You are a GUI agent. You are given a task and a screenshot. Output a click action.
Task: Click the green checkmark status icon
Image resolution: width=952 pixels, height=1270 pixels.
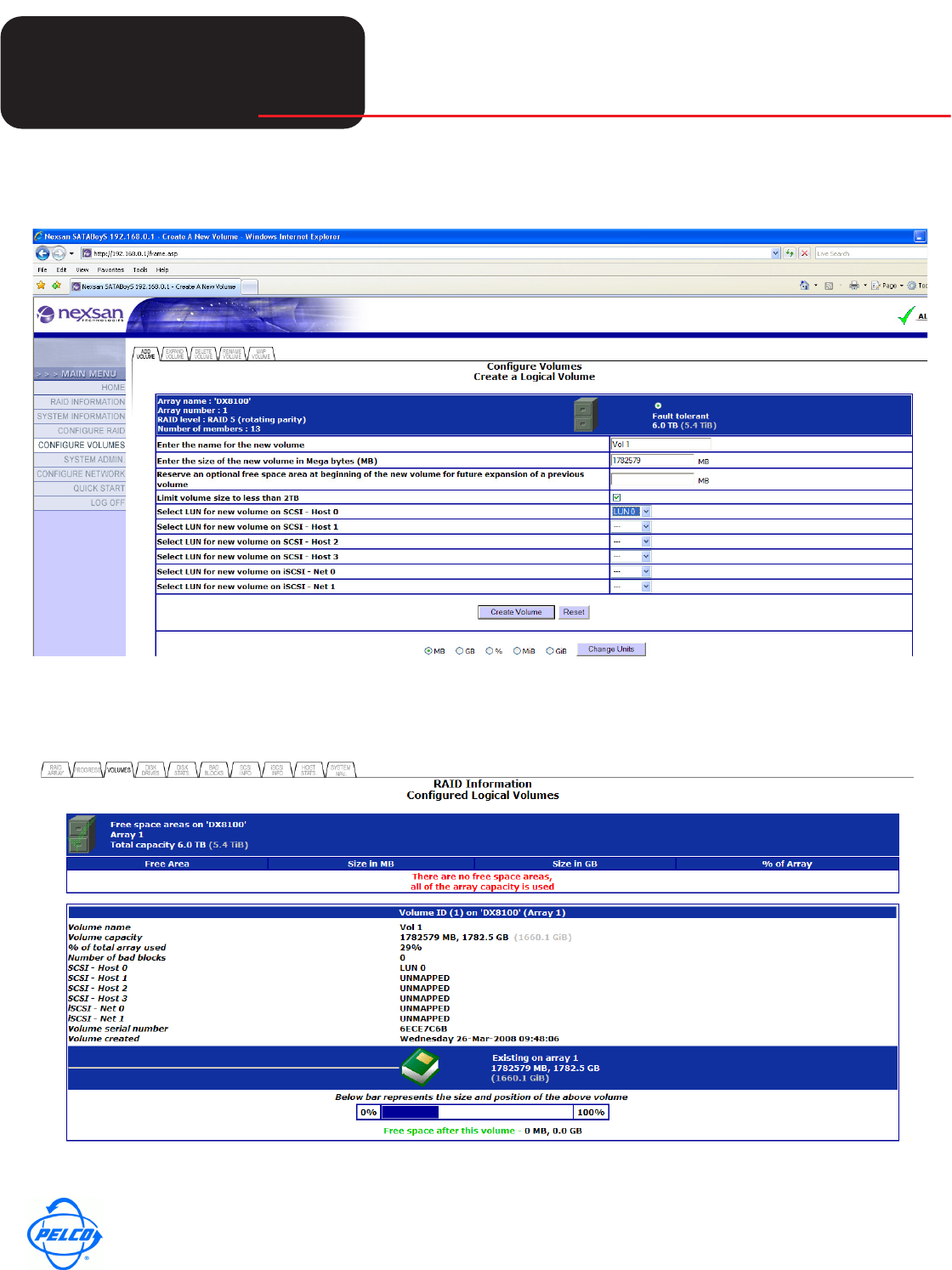tap(906, 315)
